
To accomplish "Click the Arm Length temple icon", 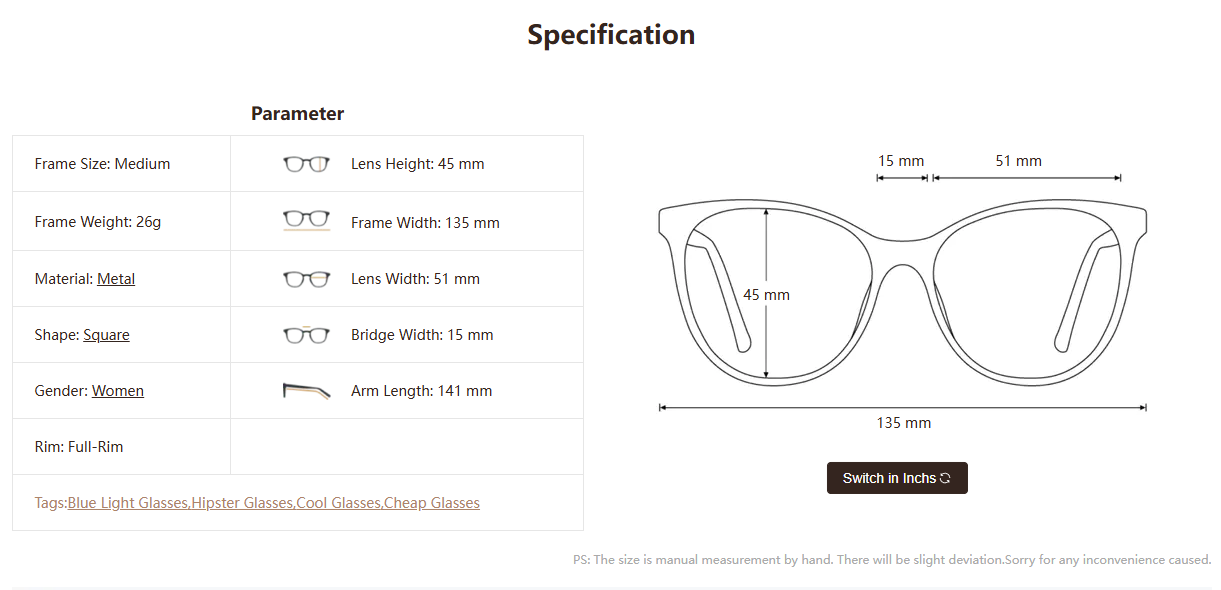I will pos(306,391).
